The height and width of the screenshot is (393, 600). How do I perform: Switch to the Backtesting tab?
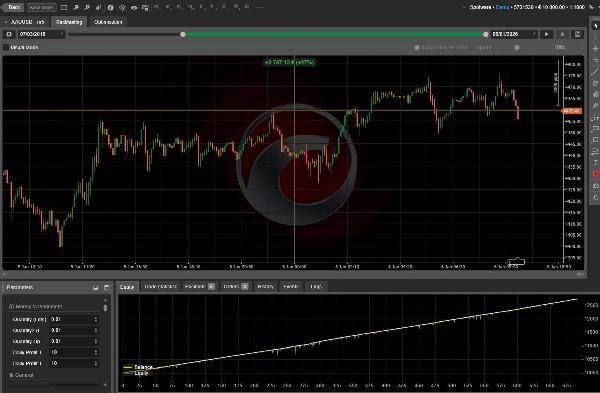[69, 22]
